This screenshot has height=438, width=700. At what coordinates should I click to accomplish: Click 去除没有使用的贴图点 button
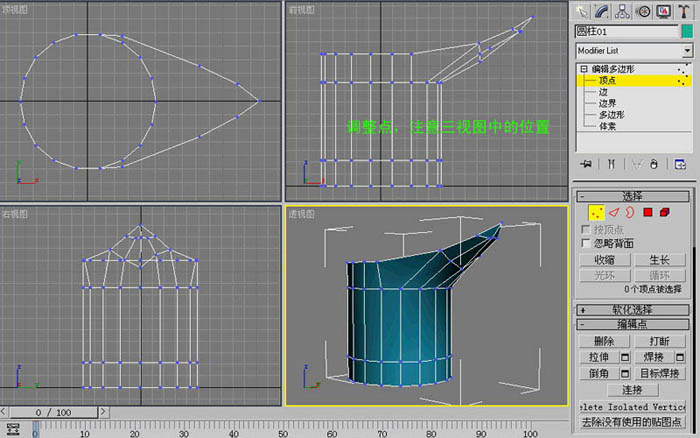point(633,422)
